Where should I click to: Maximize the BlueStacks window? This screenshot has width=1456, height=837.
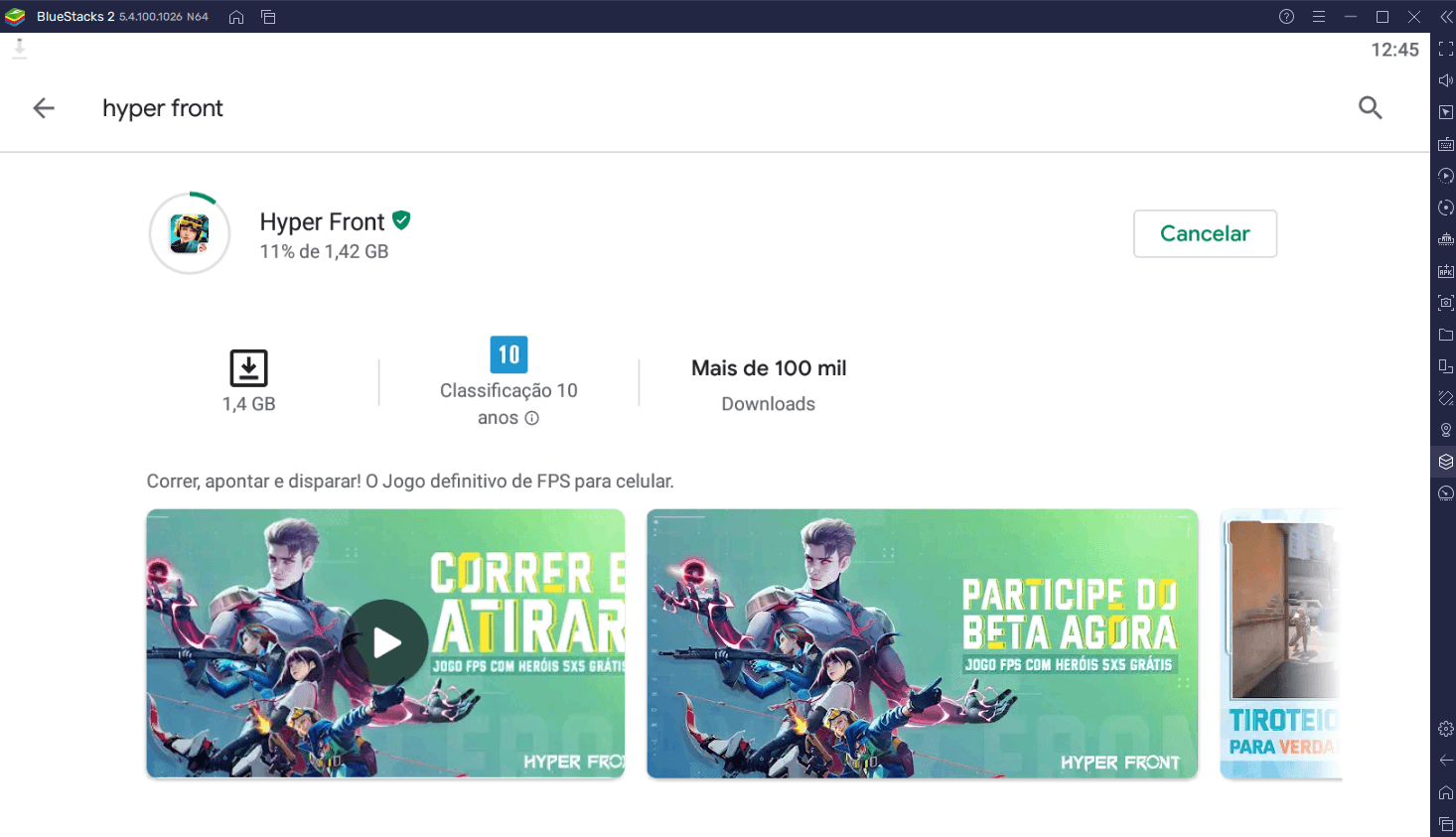coord(1382,17)
